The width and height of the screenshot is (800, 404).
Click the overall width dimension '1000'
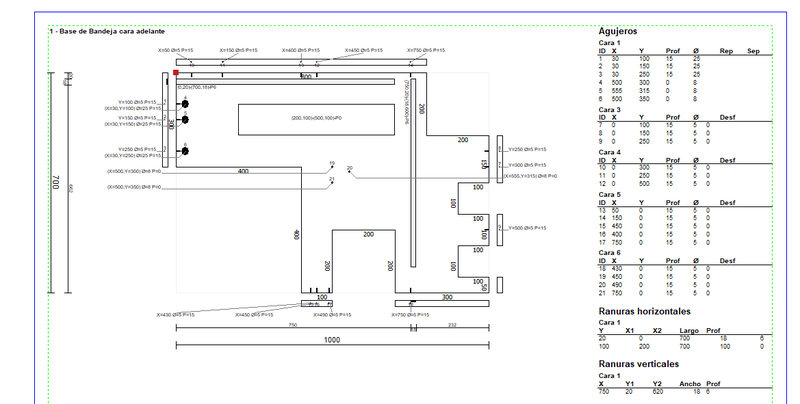pyautogui.click(x=332, y=340)
